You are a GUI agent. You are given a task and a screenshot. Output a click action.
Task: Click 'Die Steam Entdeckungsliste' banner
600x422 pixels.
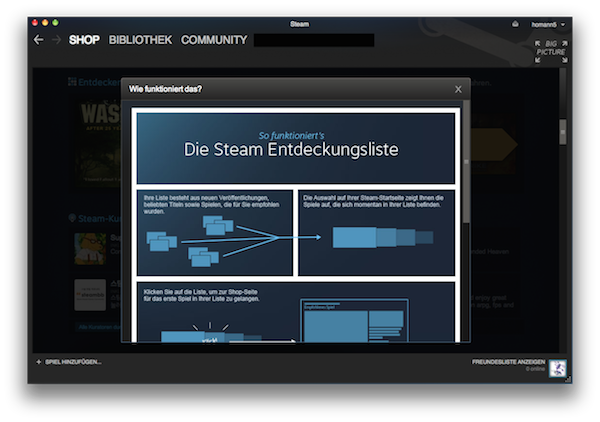[296, 148]
